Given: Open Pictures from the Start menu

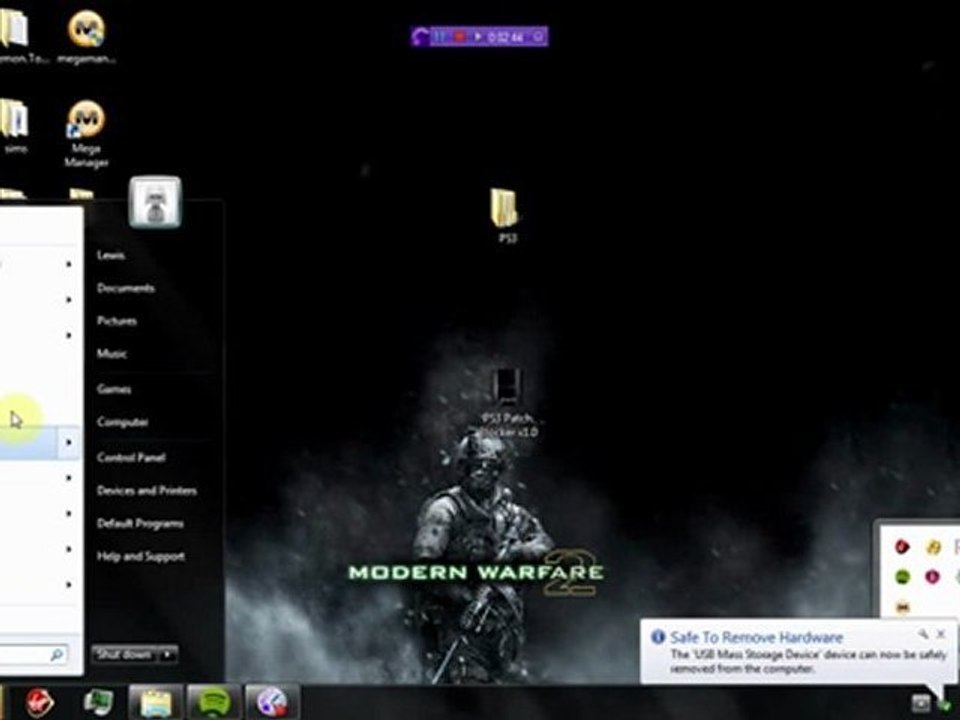Looking at the screenshot, I should (116, 321).
